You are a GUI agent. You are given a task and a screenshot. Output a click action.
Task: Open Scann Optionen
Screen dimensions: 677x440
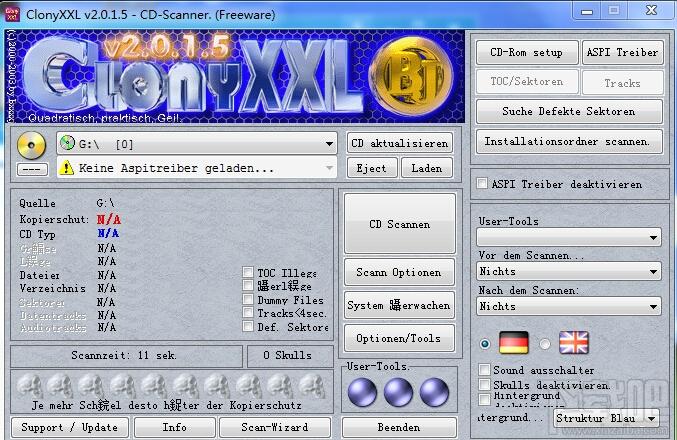pos(399,272)
